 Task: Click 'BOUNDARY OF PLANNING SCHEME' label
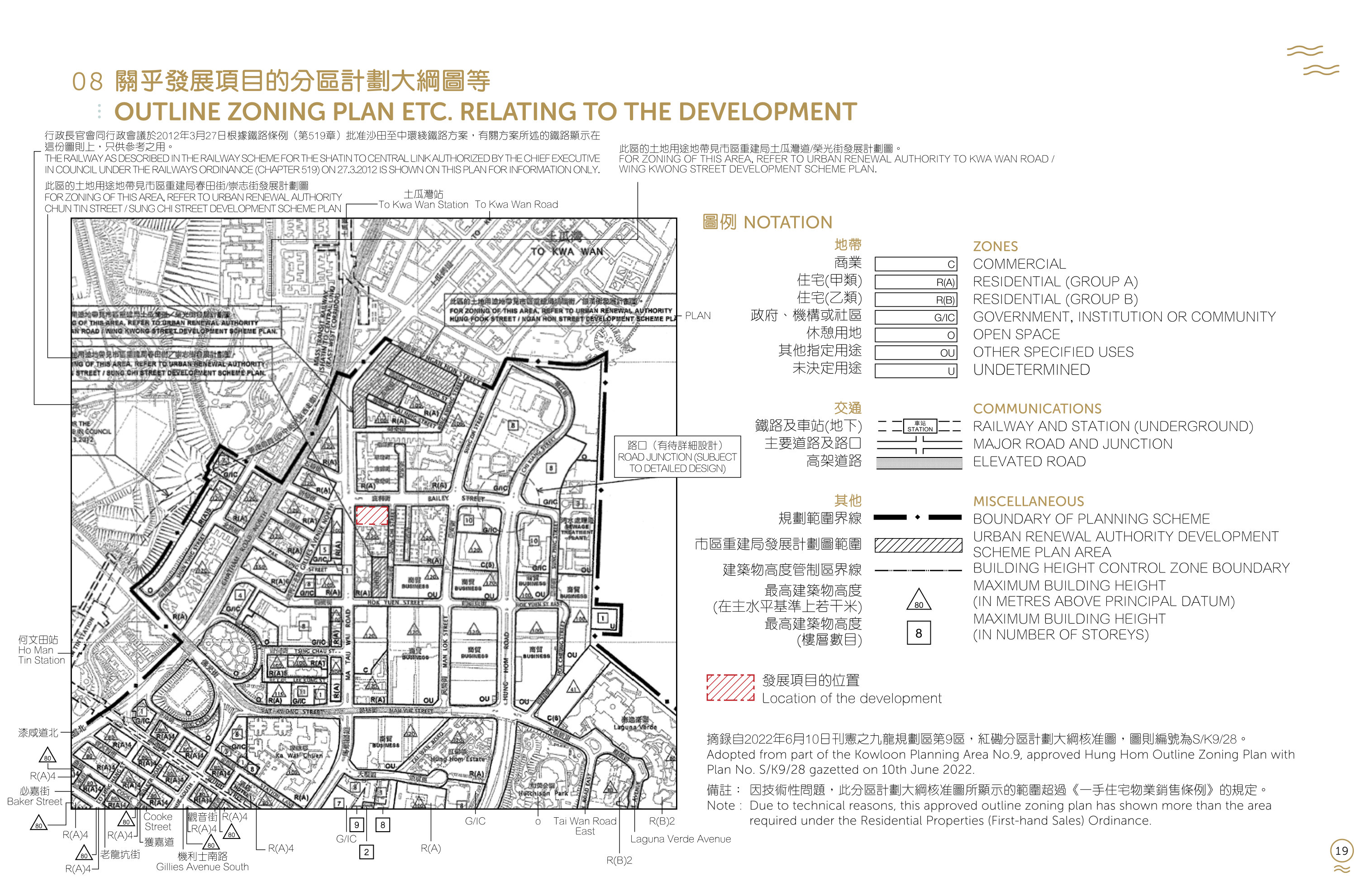click(x=1091, y=519)
